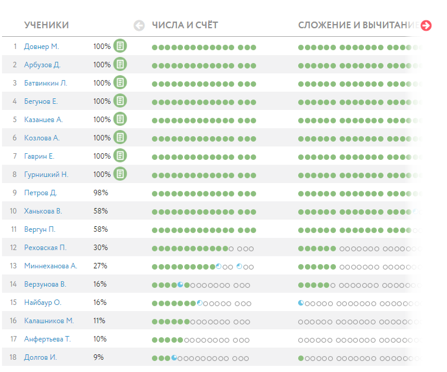Open student Анфертьева Т. profile
The image size is (447, 372).
(x=47, y=339)
